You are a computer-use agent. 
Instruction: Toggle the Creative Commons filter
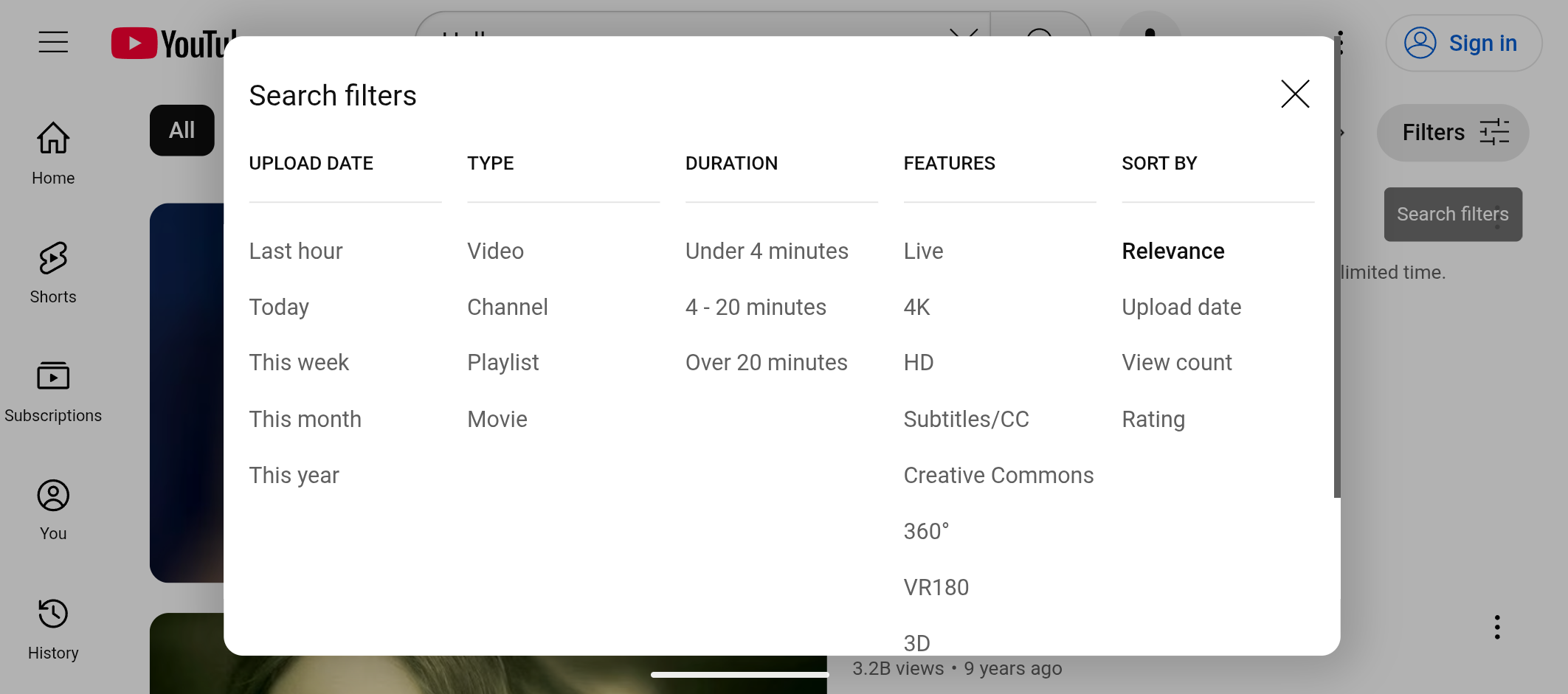(x=998, y=476)
